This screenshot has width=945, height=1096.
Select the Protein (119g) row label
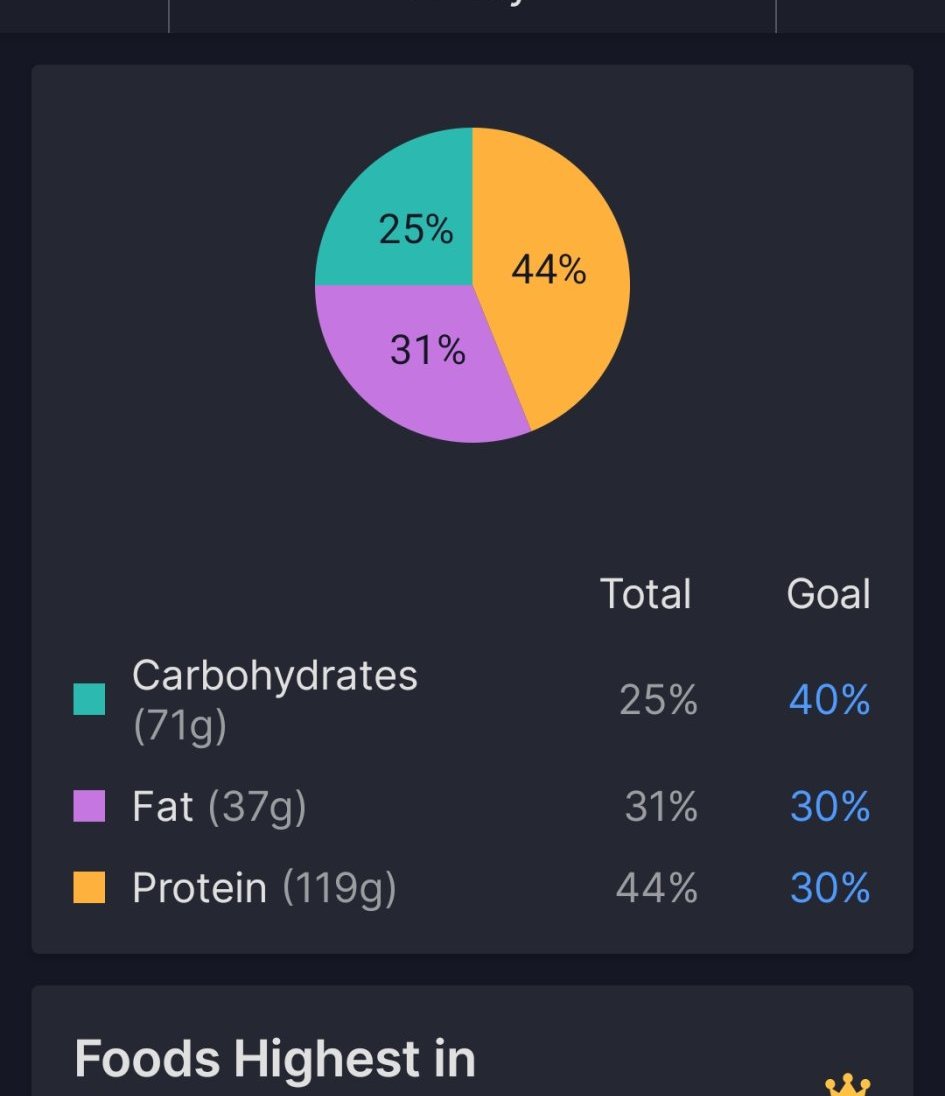(264, 888)
